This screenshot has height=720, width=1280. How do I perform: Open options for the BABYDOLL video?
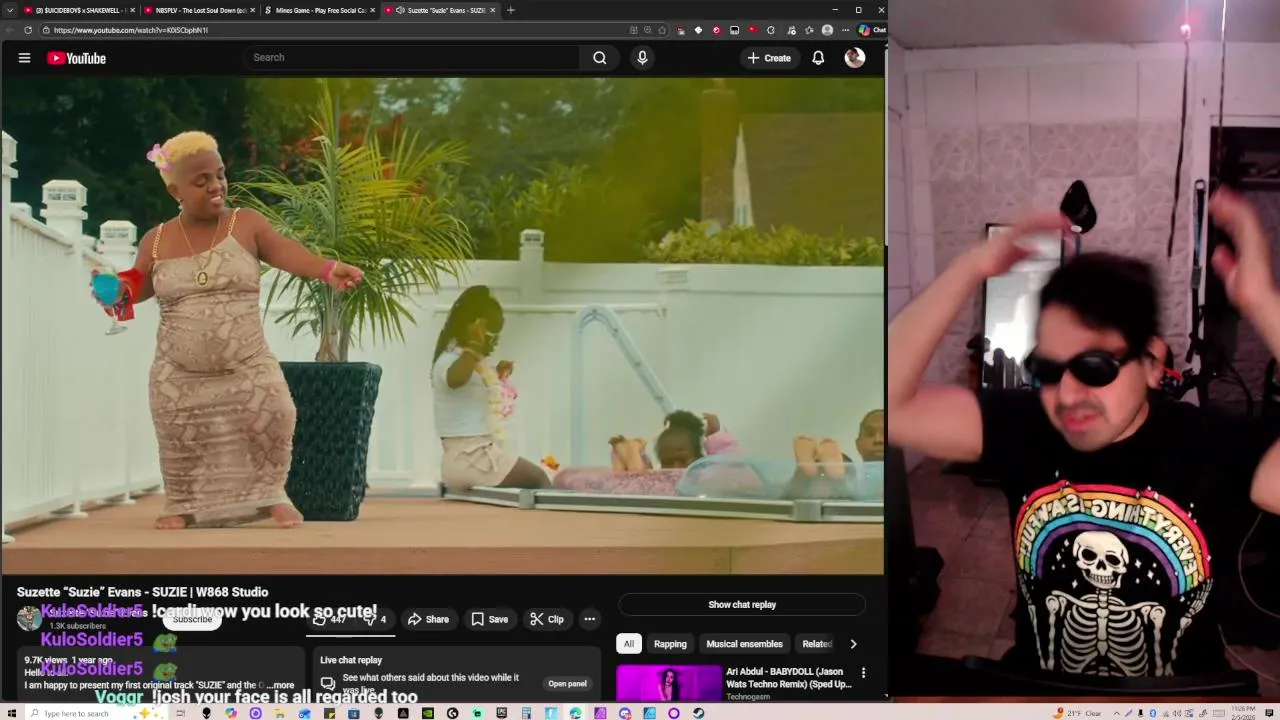863,673
